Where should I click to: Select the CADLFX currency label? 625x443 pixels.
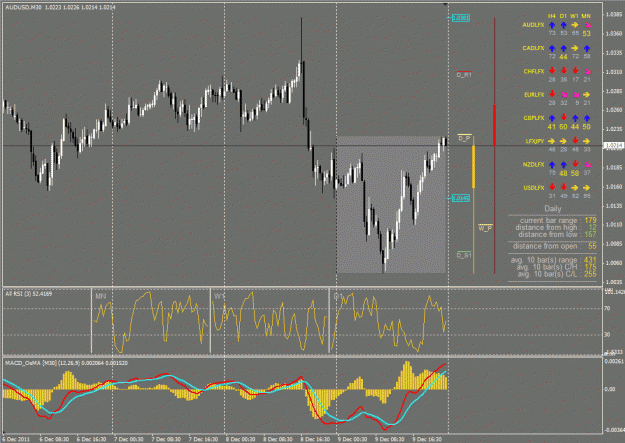point(533,48)
